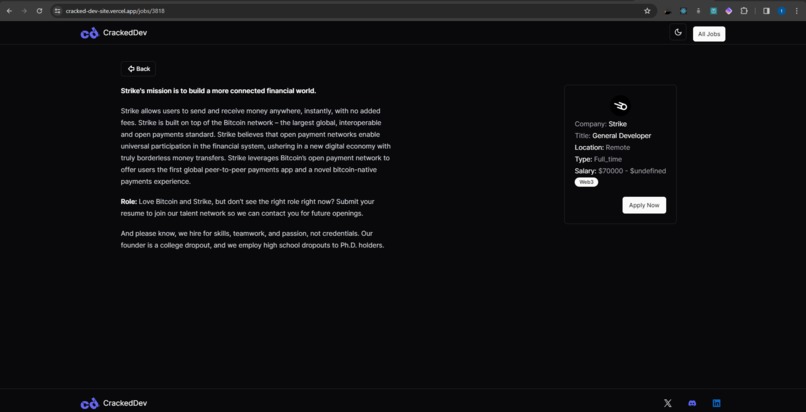Click Apply Now
Viewport: 806px width, 412px height.
pyautogui.click(x=644, y=205)
